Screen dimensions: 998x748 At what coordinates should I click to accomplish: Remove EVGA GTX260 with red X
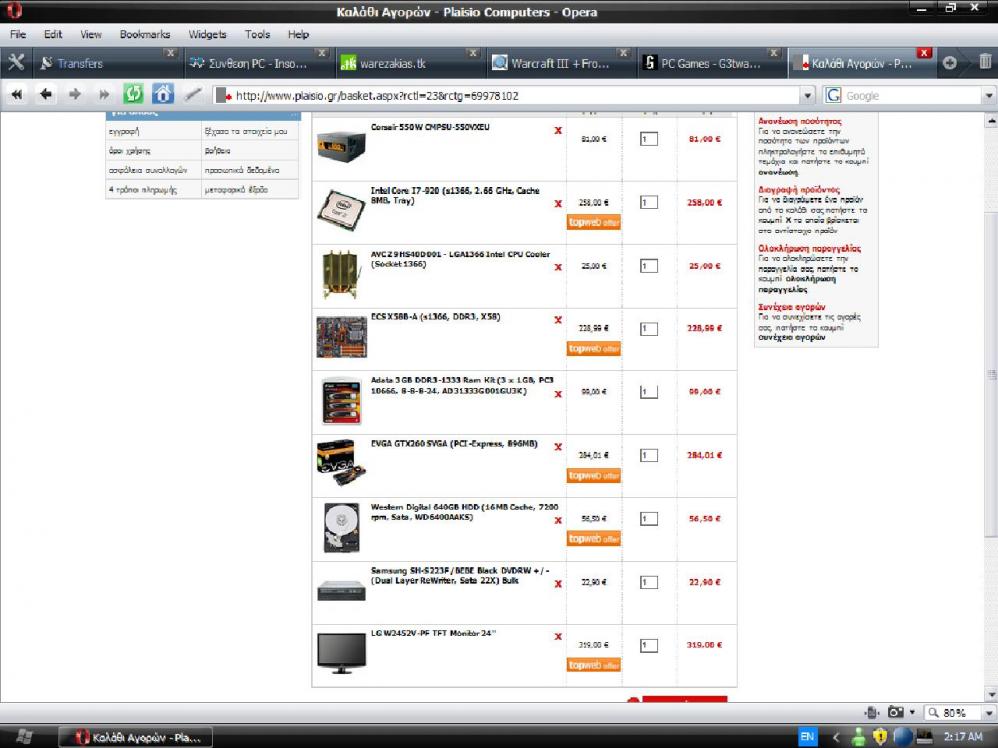pos(558,447)
